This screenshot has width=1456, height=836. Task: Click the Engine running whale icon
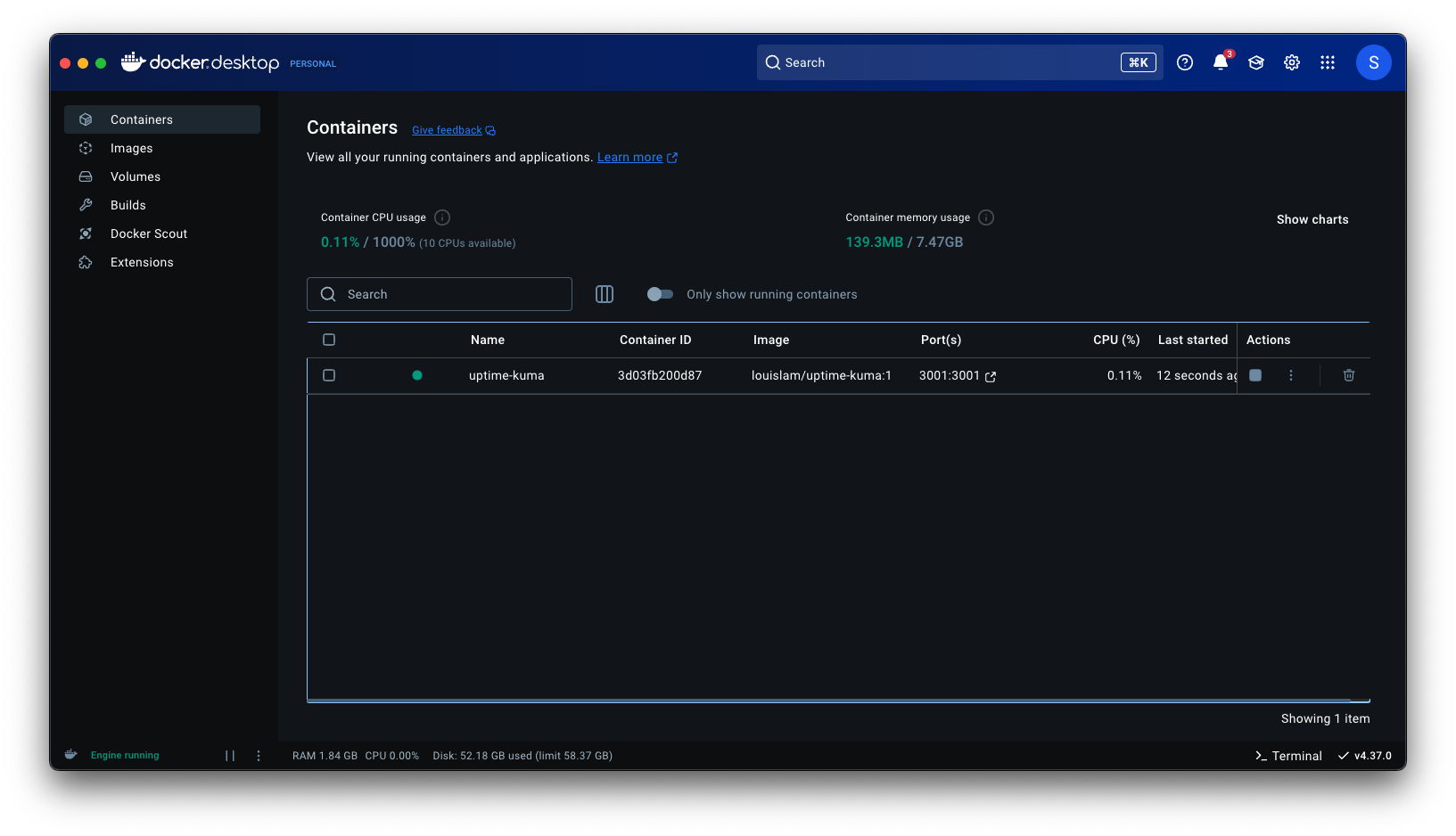pos(71,755)
